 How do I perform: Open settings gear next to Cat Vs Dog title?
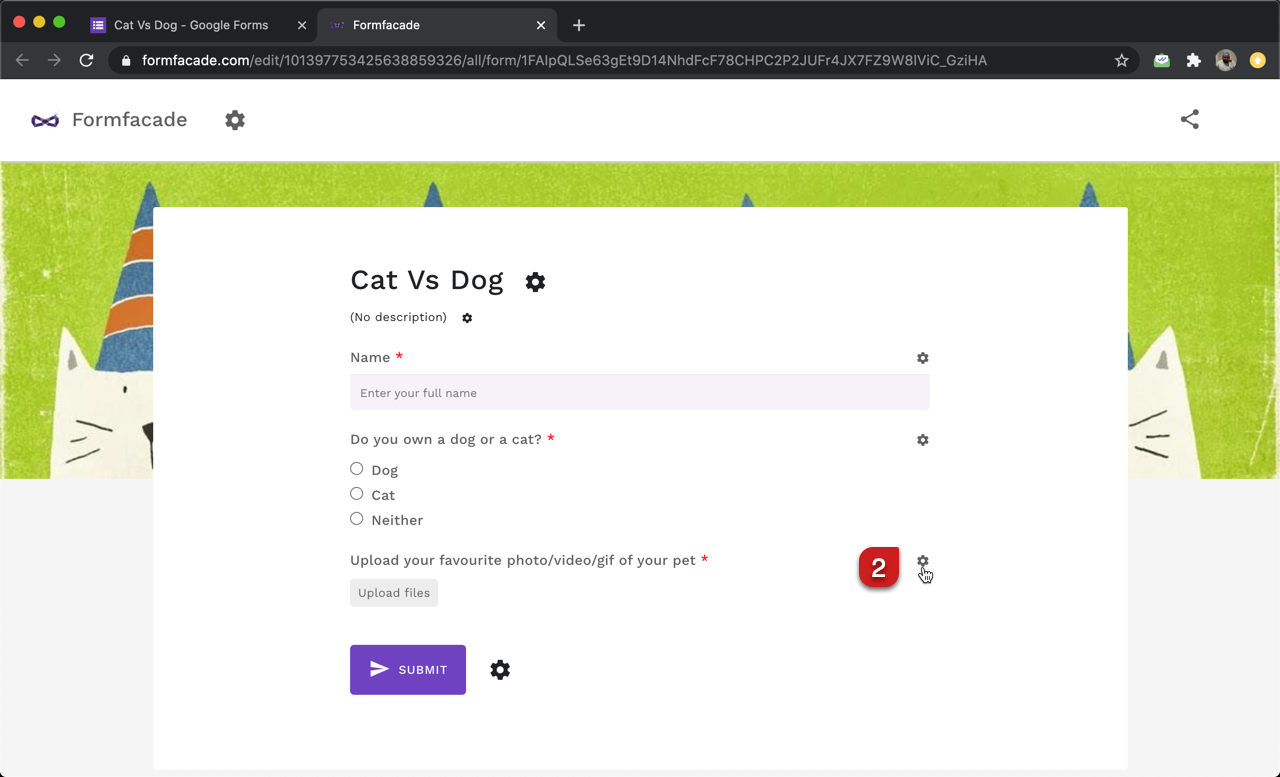535,282
